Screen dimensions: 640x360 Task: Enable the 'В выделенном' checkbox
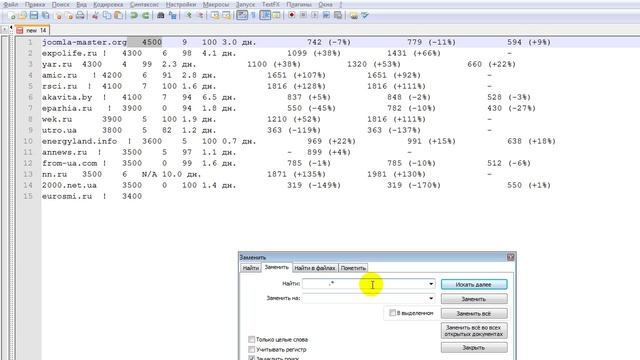tap(393, 313)
